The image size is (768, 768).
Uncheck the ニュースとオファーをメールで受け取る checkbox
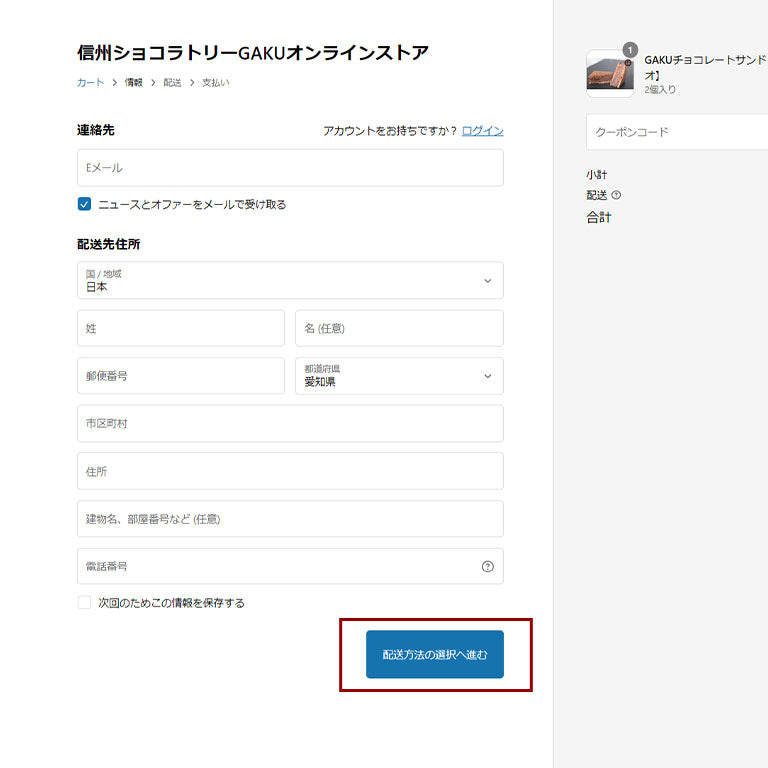(x=84, y=204)
